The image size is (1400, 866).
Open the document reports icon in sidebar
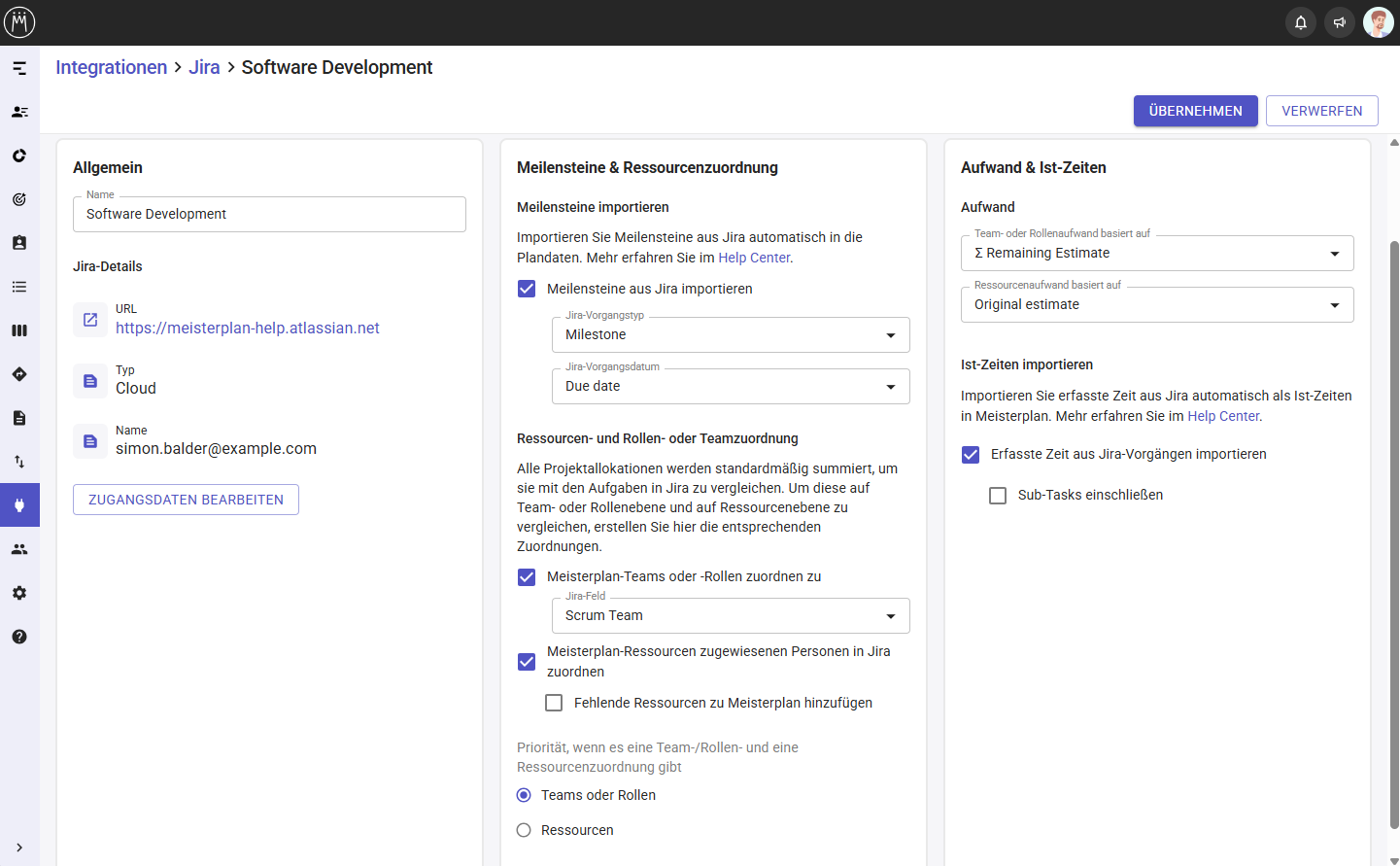tap(19, 418)
